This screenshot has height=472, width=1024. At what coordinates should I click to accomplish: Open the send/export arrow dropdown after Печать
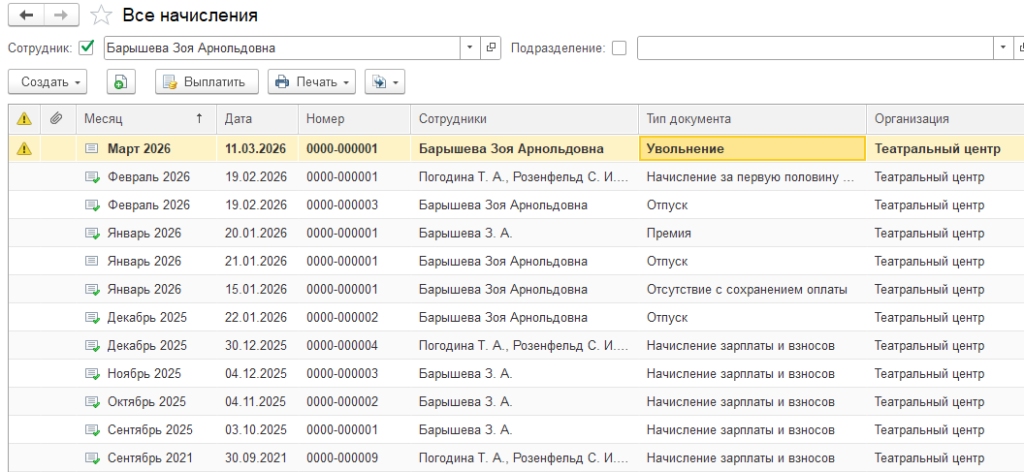[x=385, y=82]
